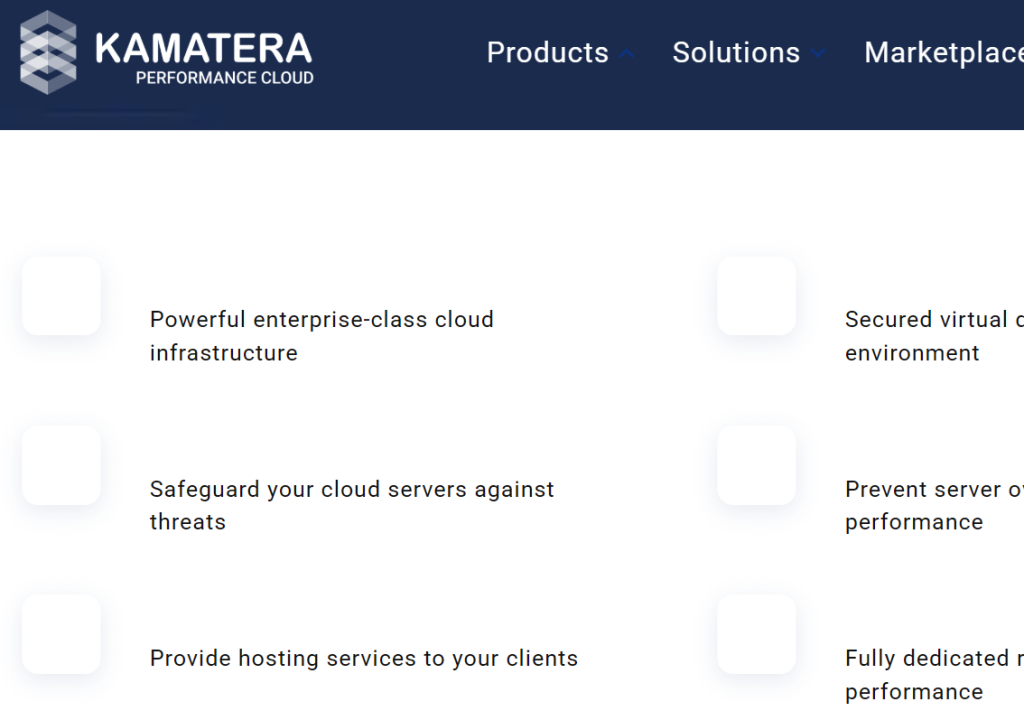
Task: Select the 'Prevent server' performance product entry
Action: [934, 505]
